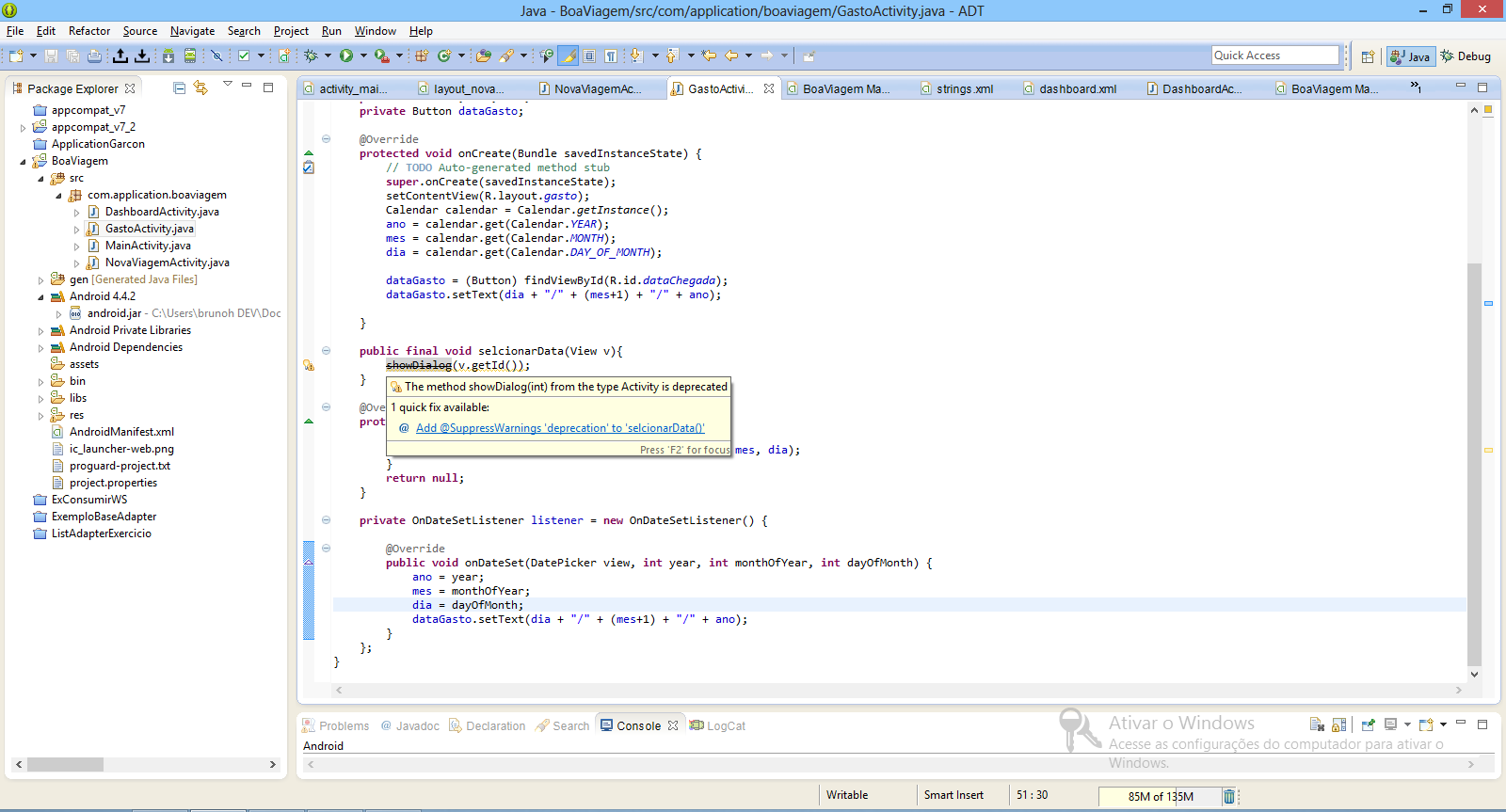The image size is (1506, 812).
Task: Expand the Android Private Libraries node
Action: tap(40, 330)
